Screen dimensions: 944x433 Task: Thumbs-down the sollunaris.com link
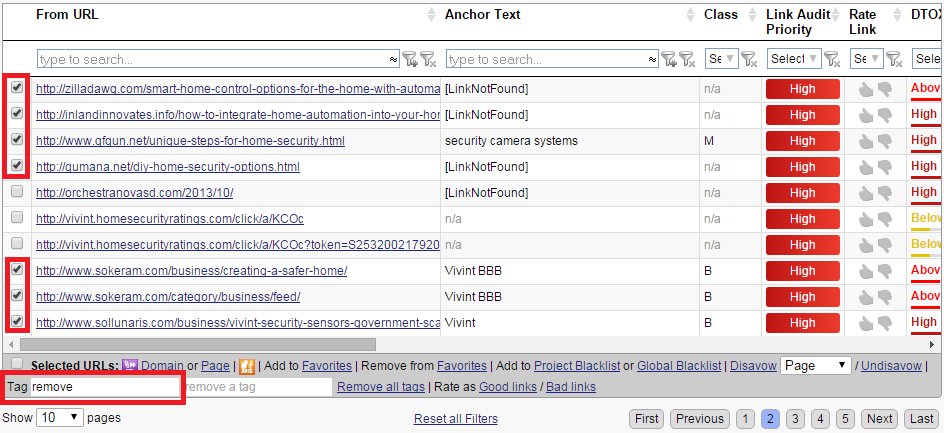[x=884, y=323]
